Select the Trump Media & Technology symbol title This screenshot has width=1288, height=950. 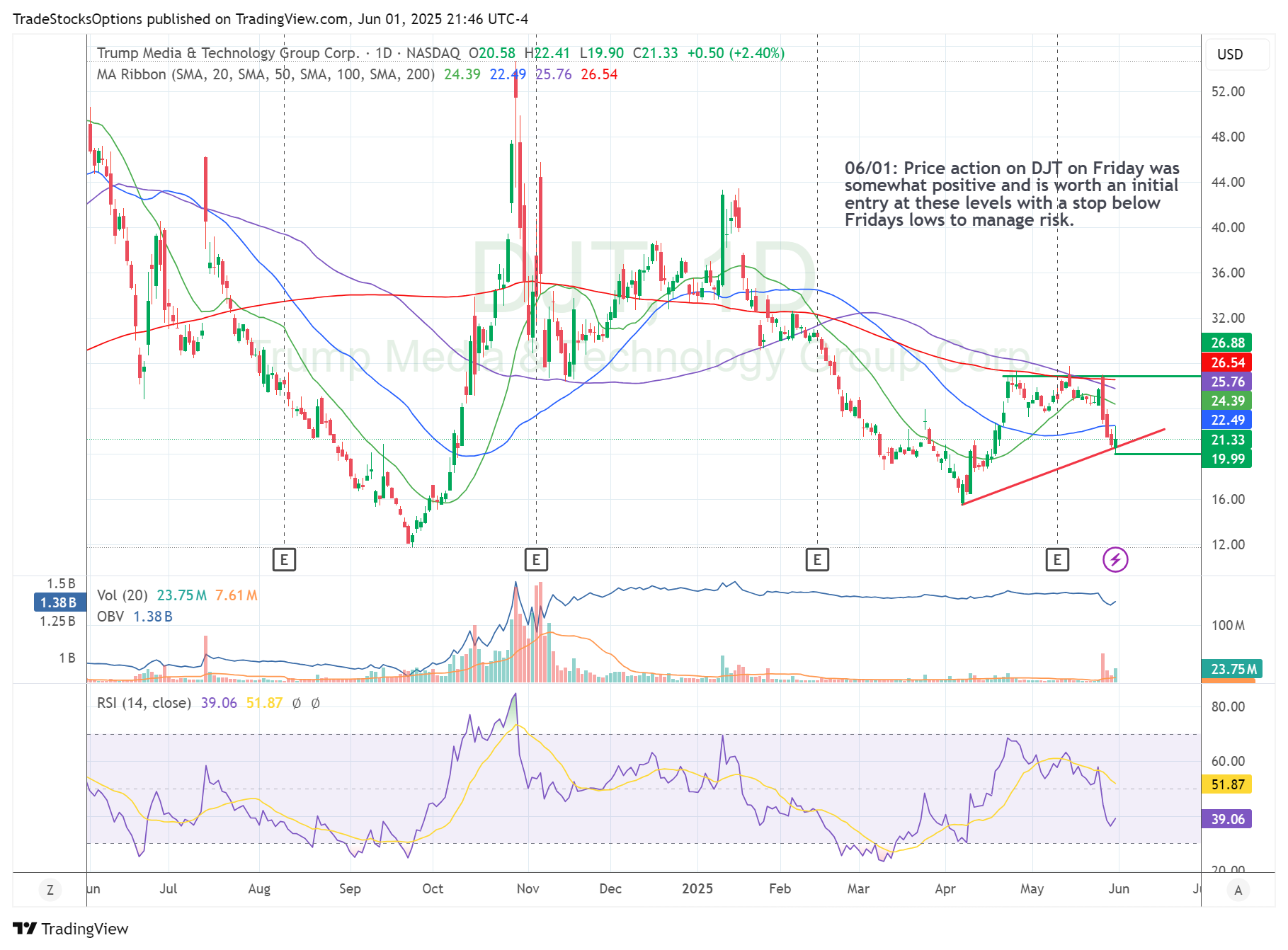pyautogui.click(x=228, y=53)
